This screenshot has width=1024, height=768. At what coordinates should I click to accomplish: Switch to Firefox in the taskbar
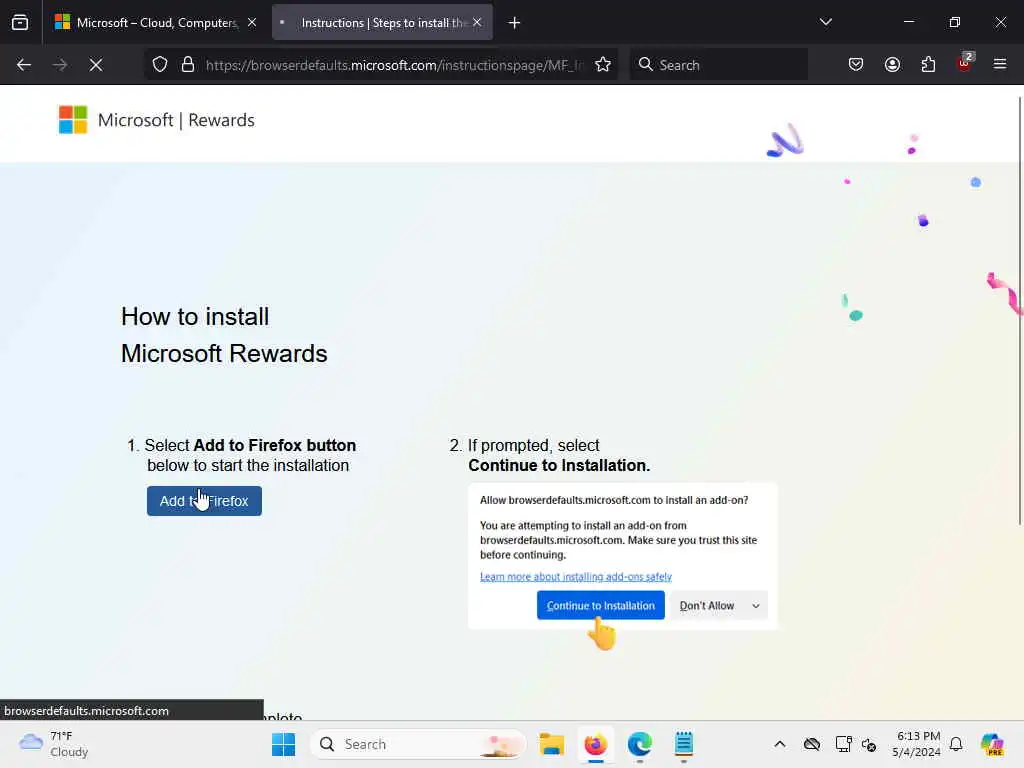pos(596,744)
